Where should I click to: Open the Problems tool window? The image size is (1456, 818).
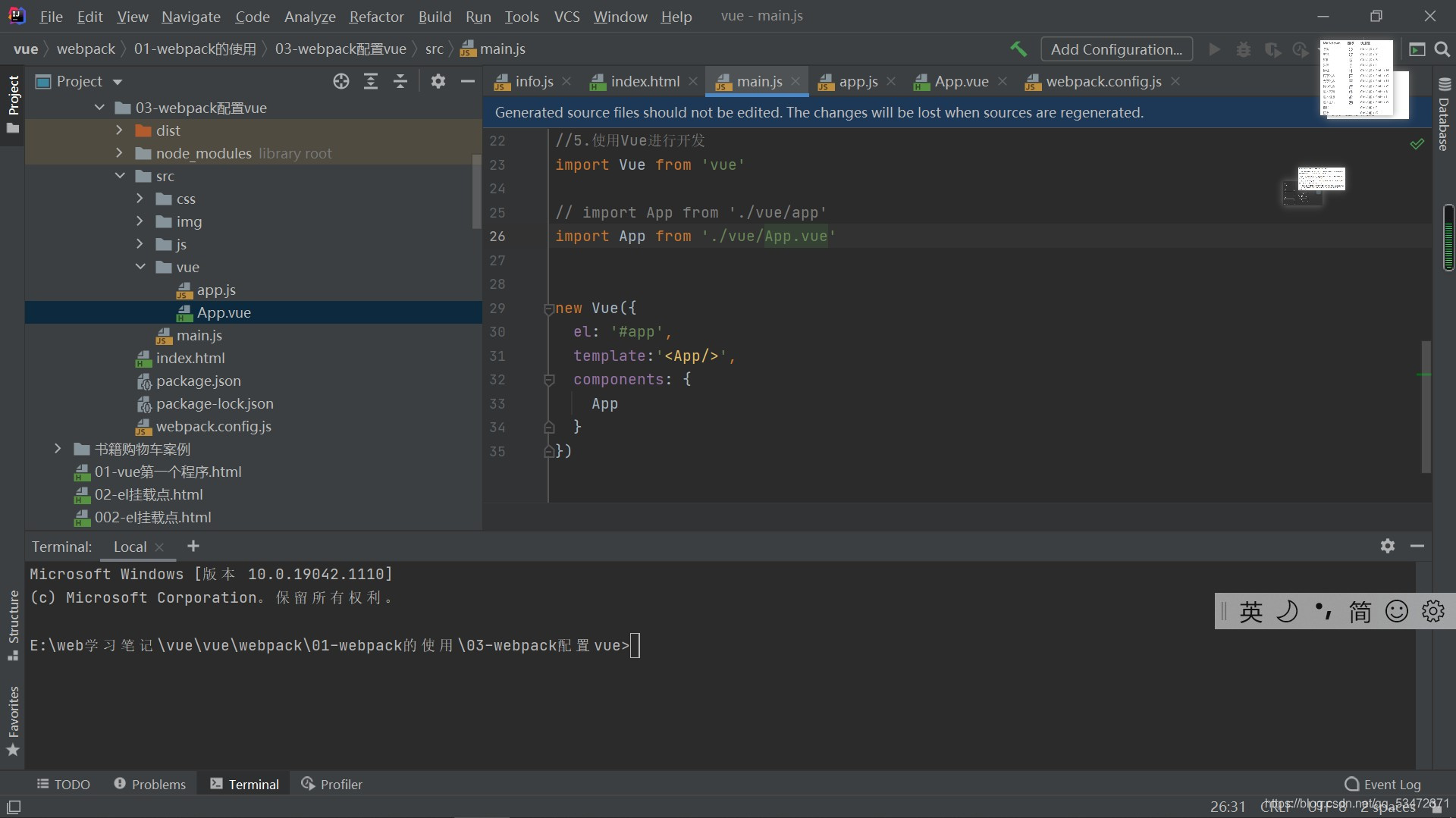pyautogui.click(x=150, y=784)
